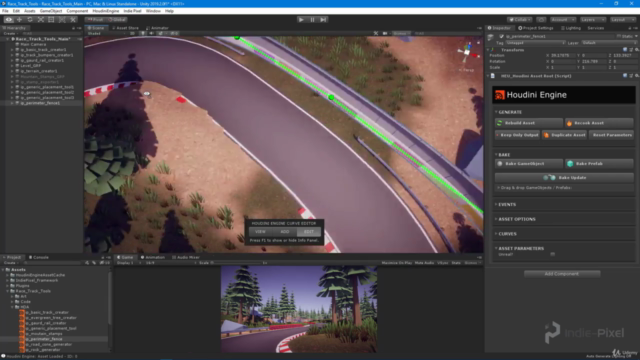Click Bake Update button

[x=564, y=178]
